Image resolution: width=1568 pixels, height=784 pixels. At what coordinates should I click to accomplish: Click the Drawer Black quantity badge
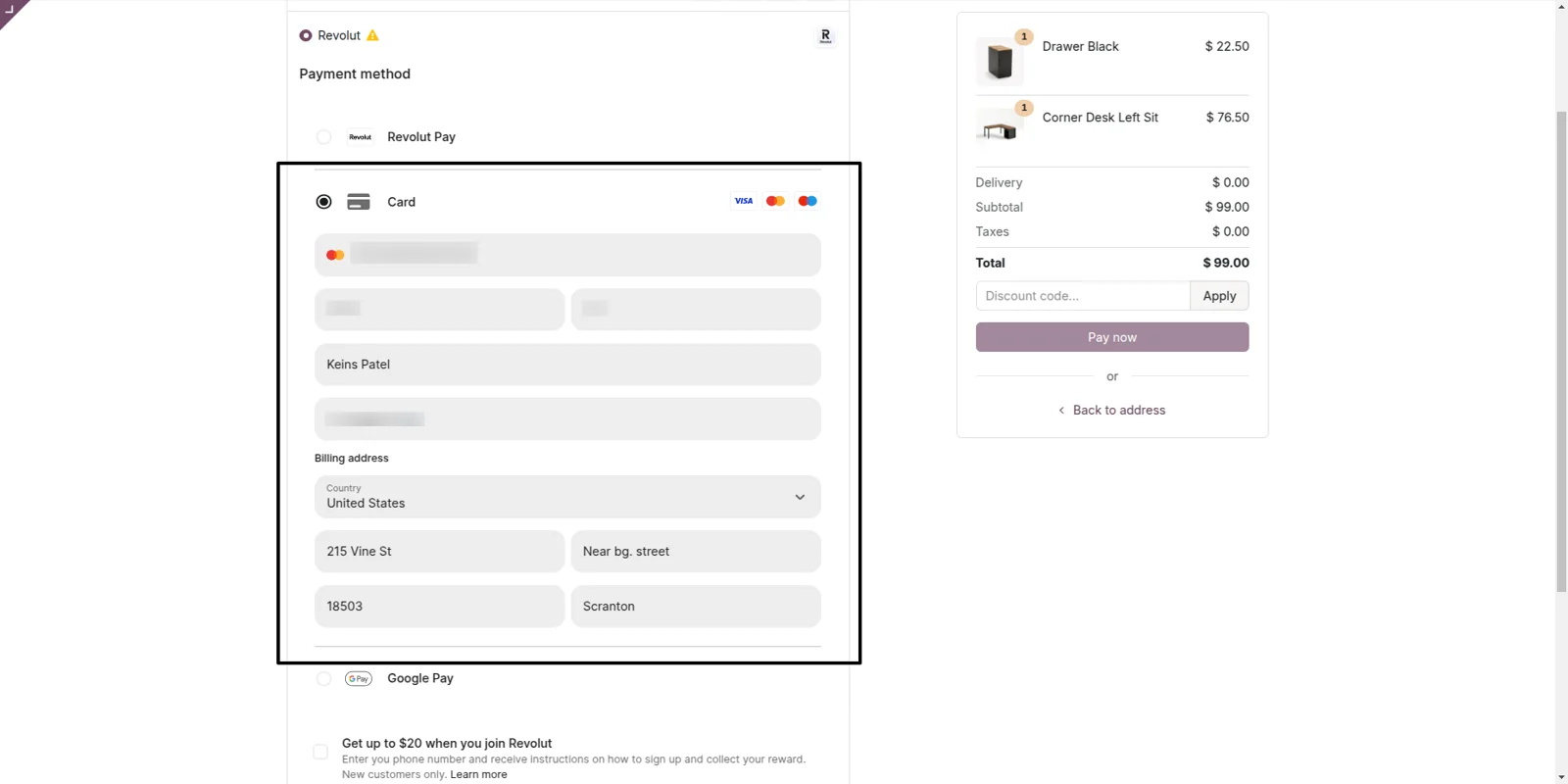pyautogui.click(x=1024, y=36)
